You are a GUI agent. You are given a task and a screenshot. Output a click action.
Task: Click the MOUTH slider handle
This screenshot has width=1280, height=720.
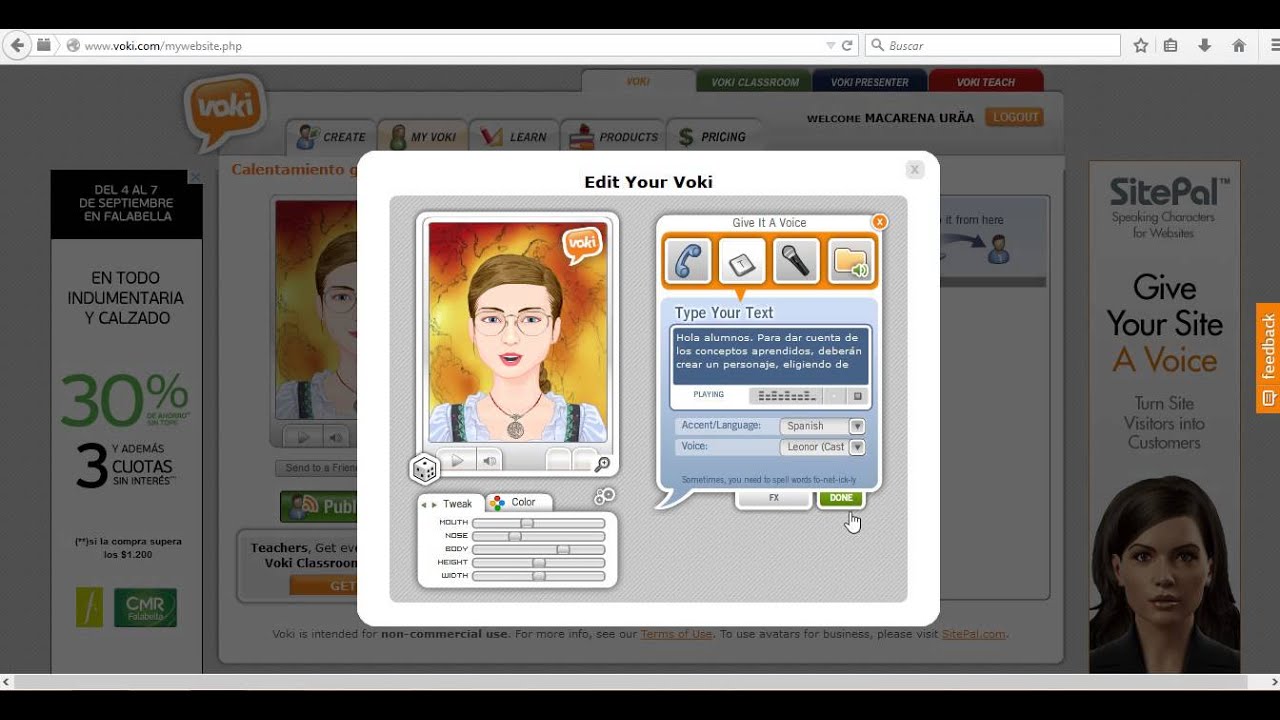(x=527, y=523)
